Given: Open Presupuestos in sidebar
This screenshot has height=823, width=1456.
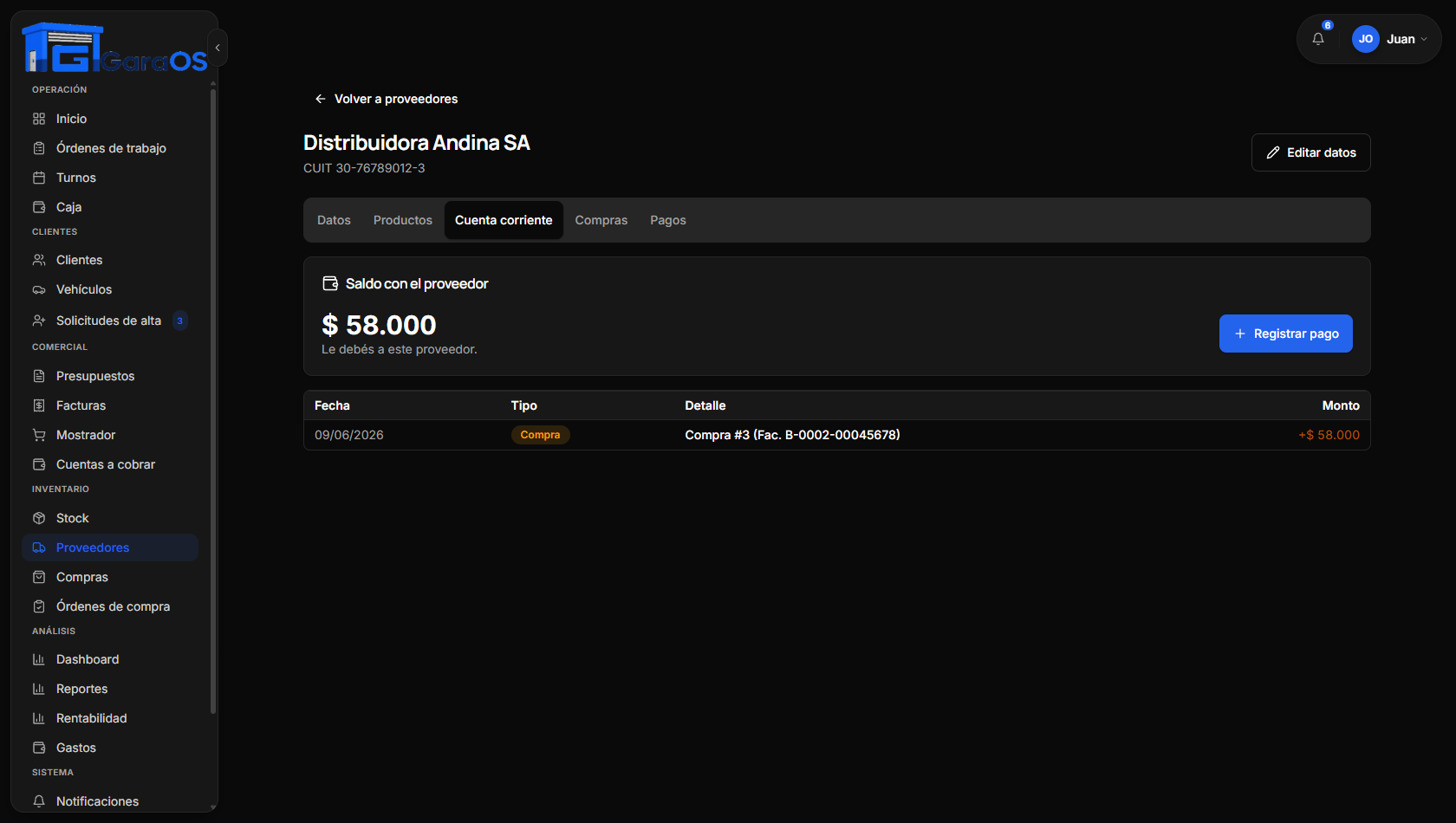Looking at the screenshot, I should pos(110,376).
